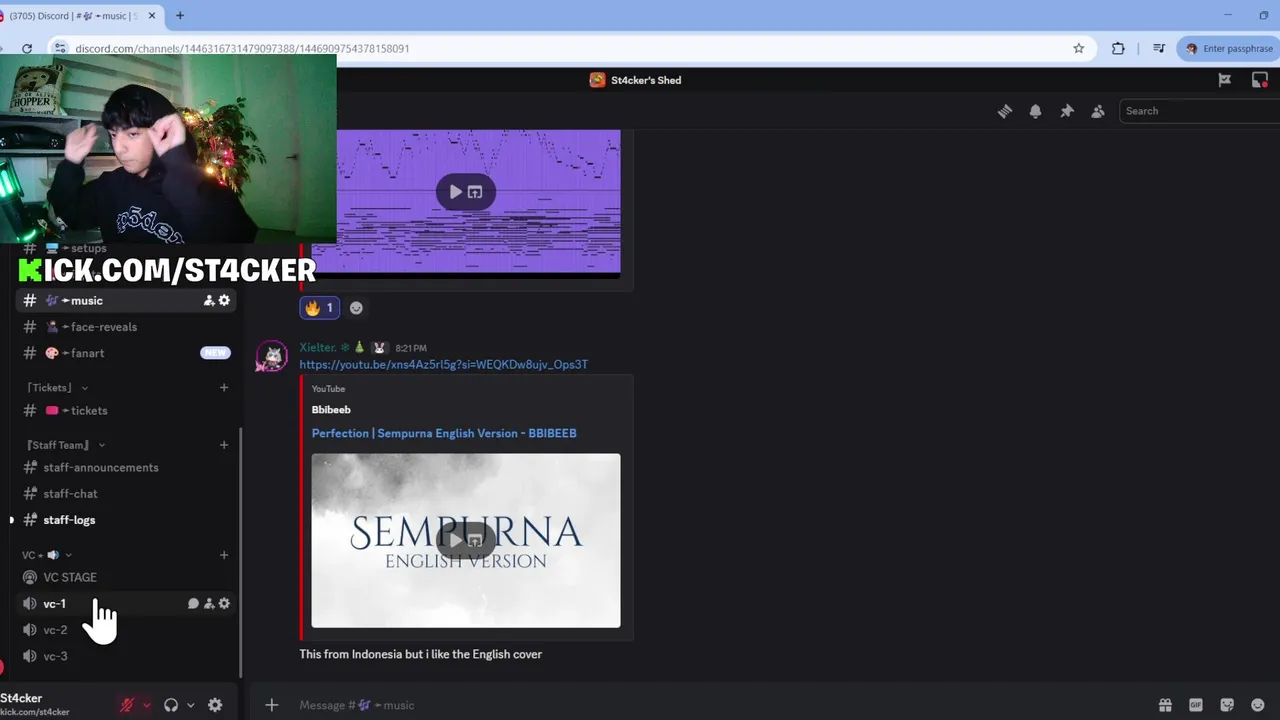Image resolution: width=1280 pixels, height=720 pixels.
Task: Open the flag icon in Discord title bar
Action: tap(1225, 80)
